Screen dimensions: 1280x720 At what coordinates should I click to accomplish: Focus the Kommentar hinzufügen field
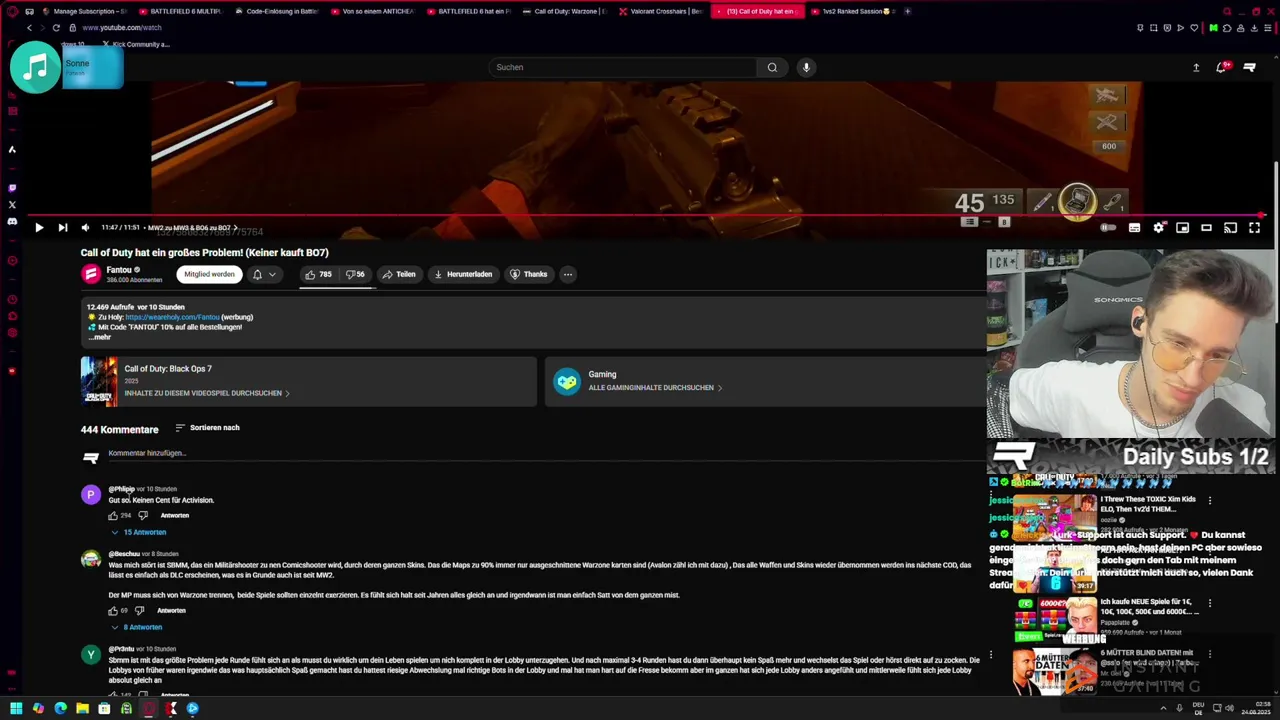click(x=545, y=453)
